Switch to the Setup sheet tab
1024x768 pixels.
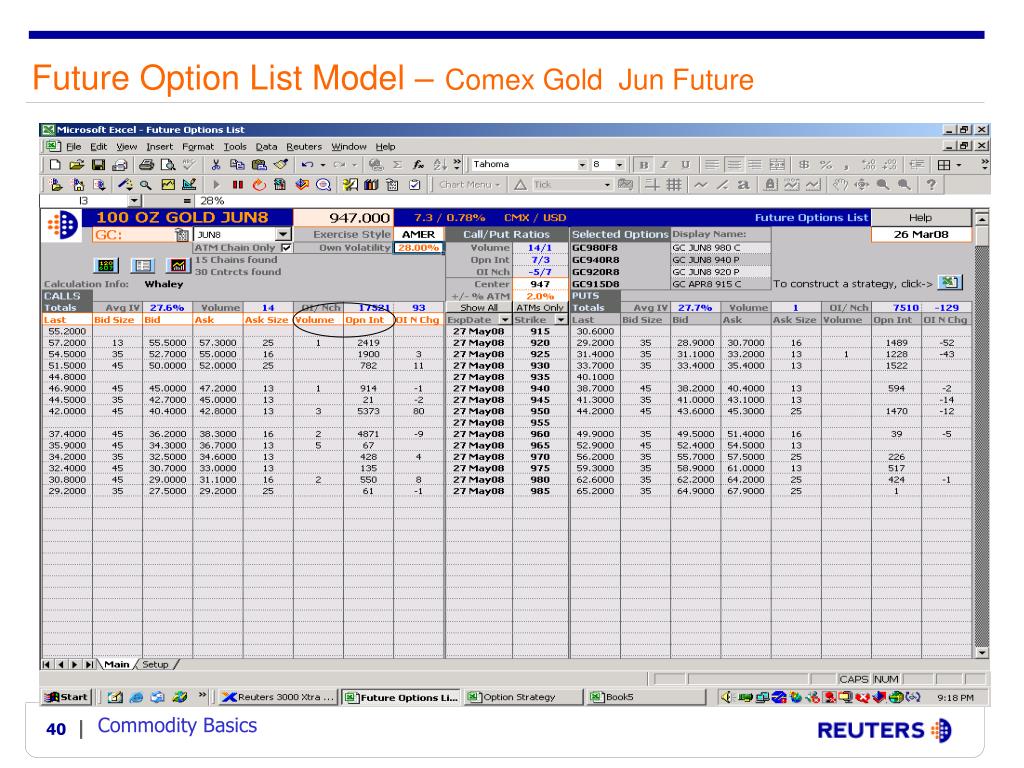click(x=155, y=665)
